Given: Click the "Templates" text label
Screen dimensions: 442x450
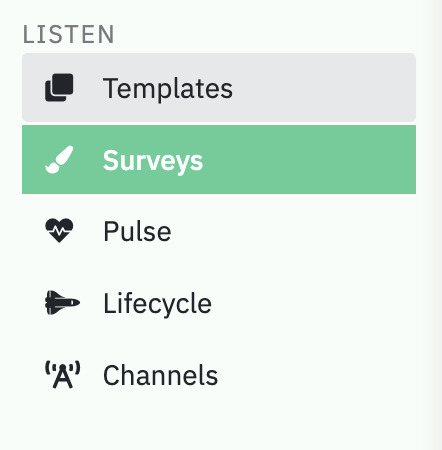Looking at the screenshot, I should (168, 88).
